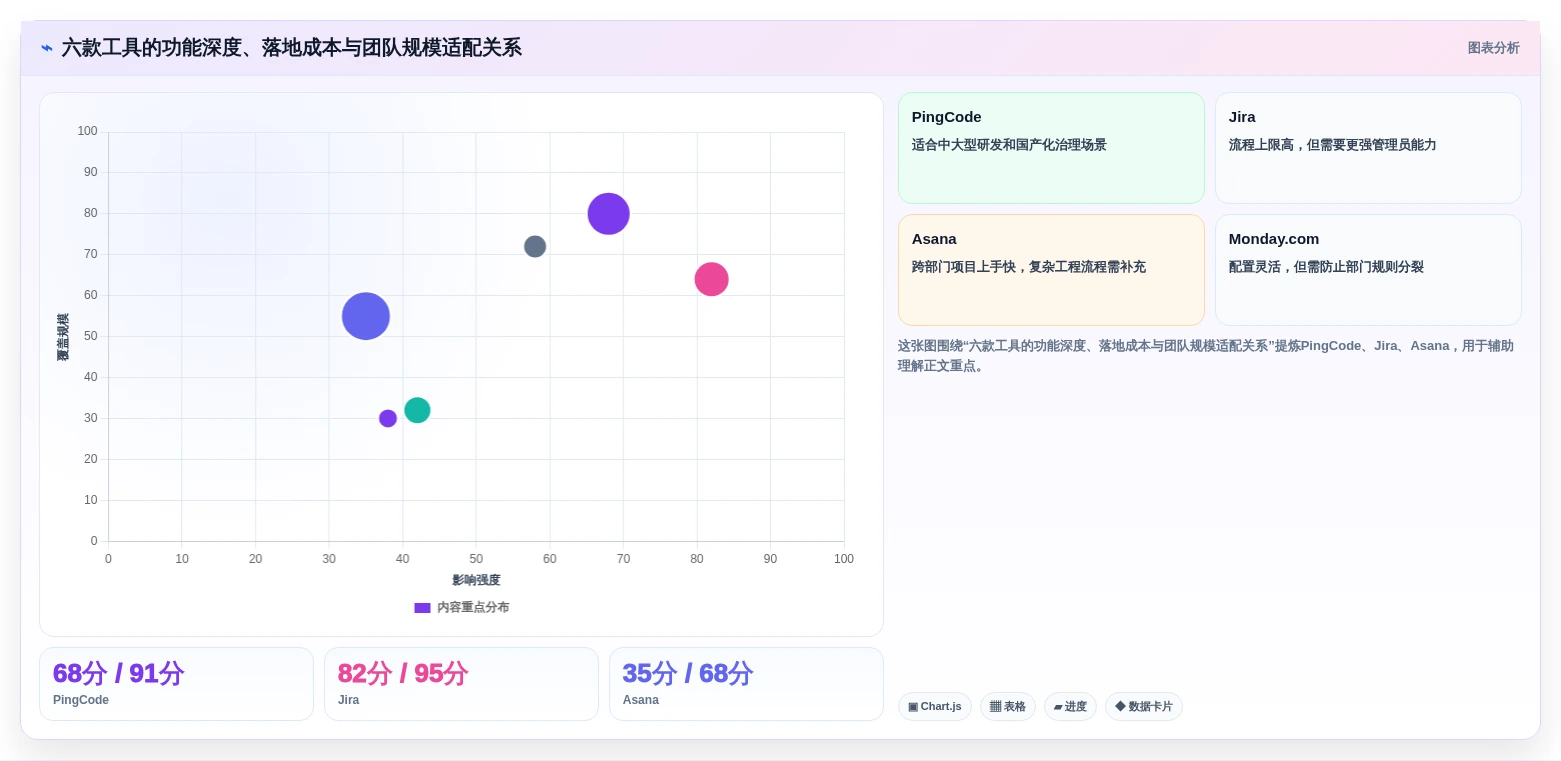Screen dimensions: 1561x761
Task: Open the Monday.com description card
Action: (x=1368, y=270)
